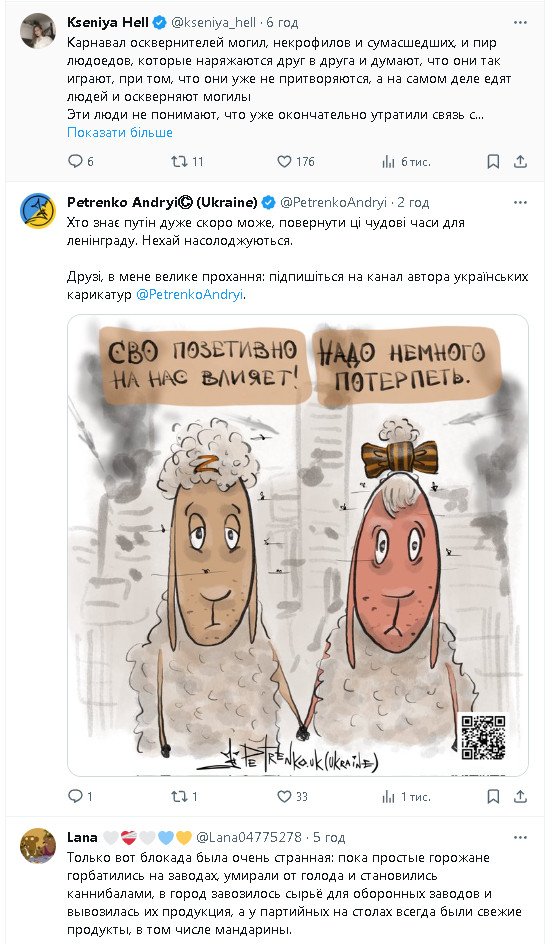Open more options menu on Petrenko Andryi's tweet
552x944 pixels.
[x=521, y=202]
